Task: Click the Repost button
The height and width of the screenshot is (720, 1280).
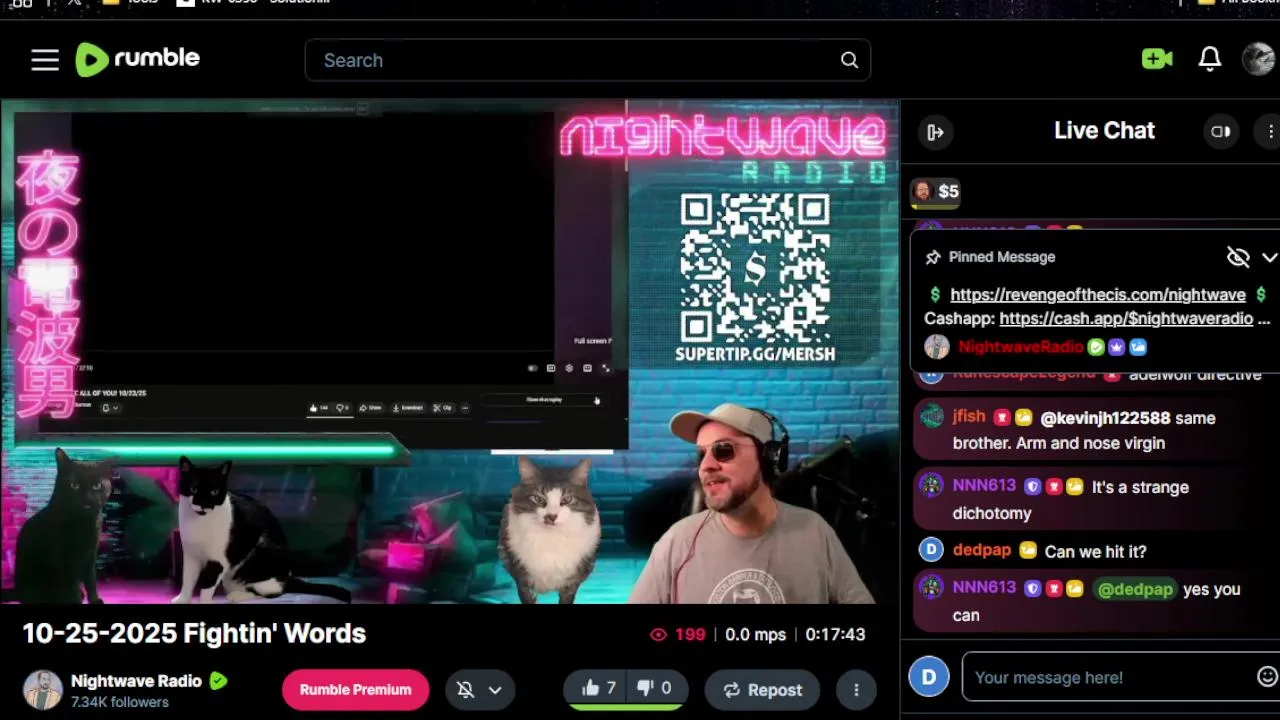Action: pyautogui.click(x=762, y=689)
